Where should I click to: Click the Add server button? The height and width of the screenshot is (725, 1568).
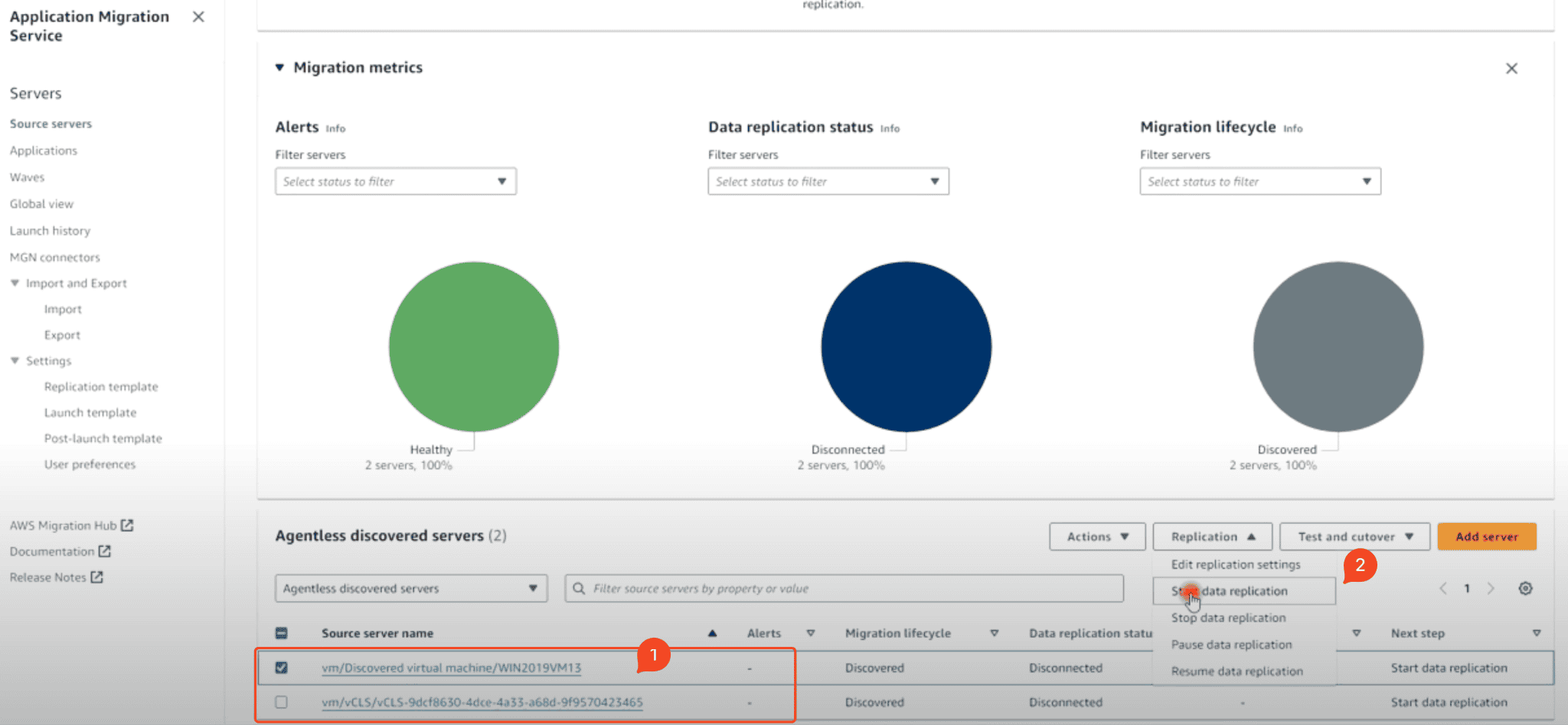pyautogui.click(x=1487, y=537)
